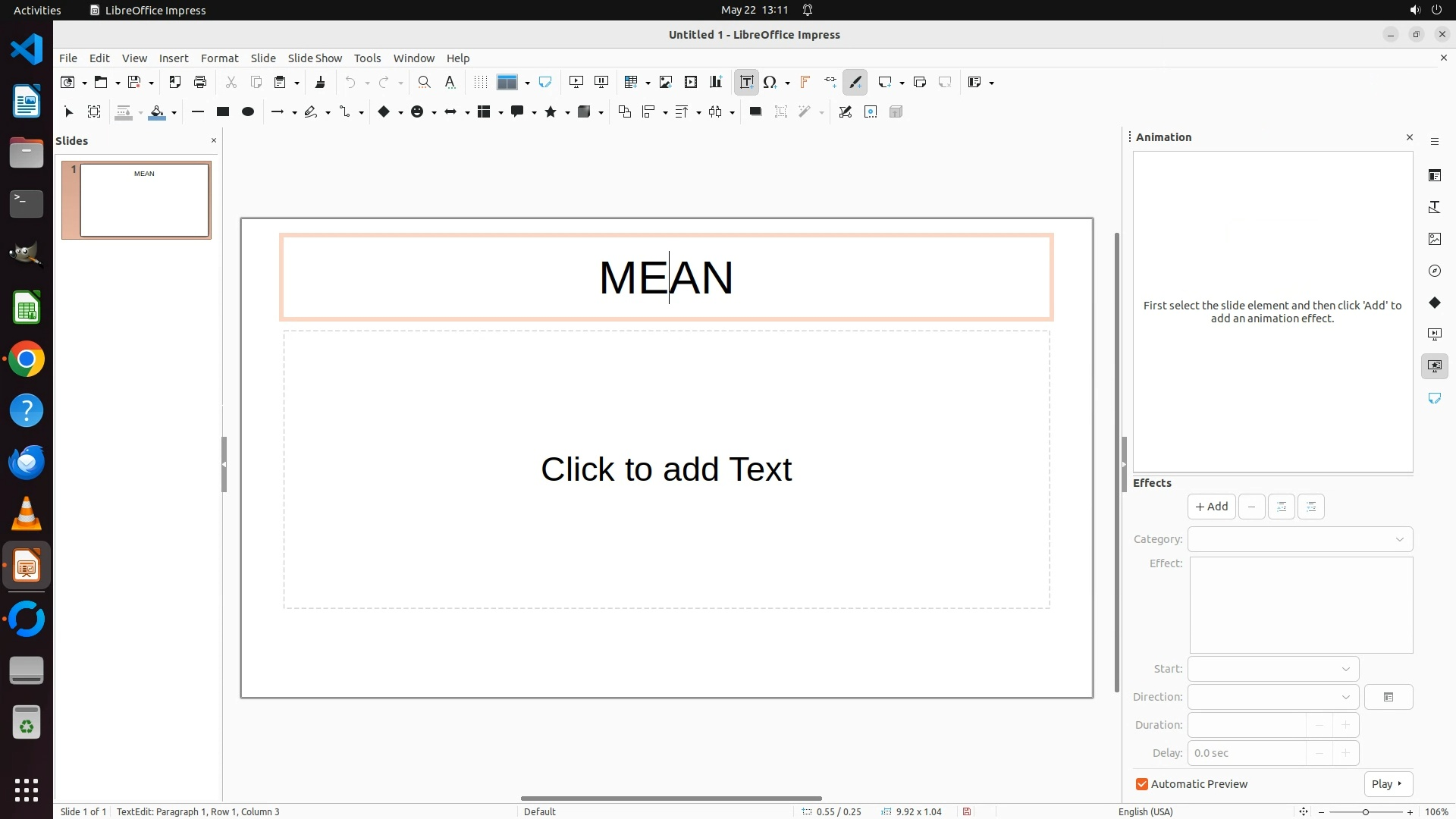
Task: Select the Ellipse shape tool
Action: click(x=247, y=111)
